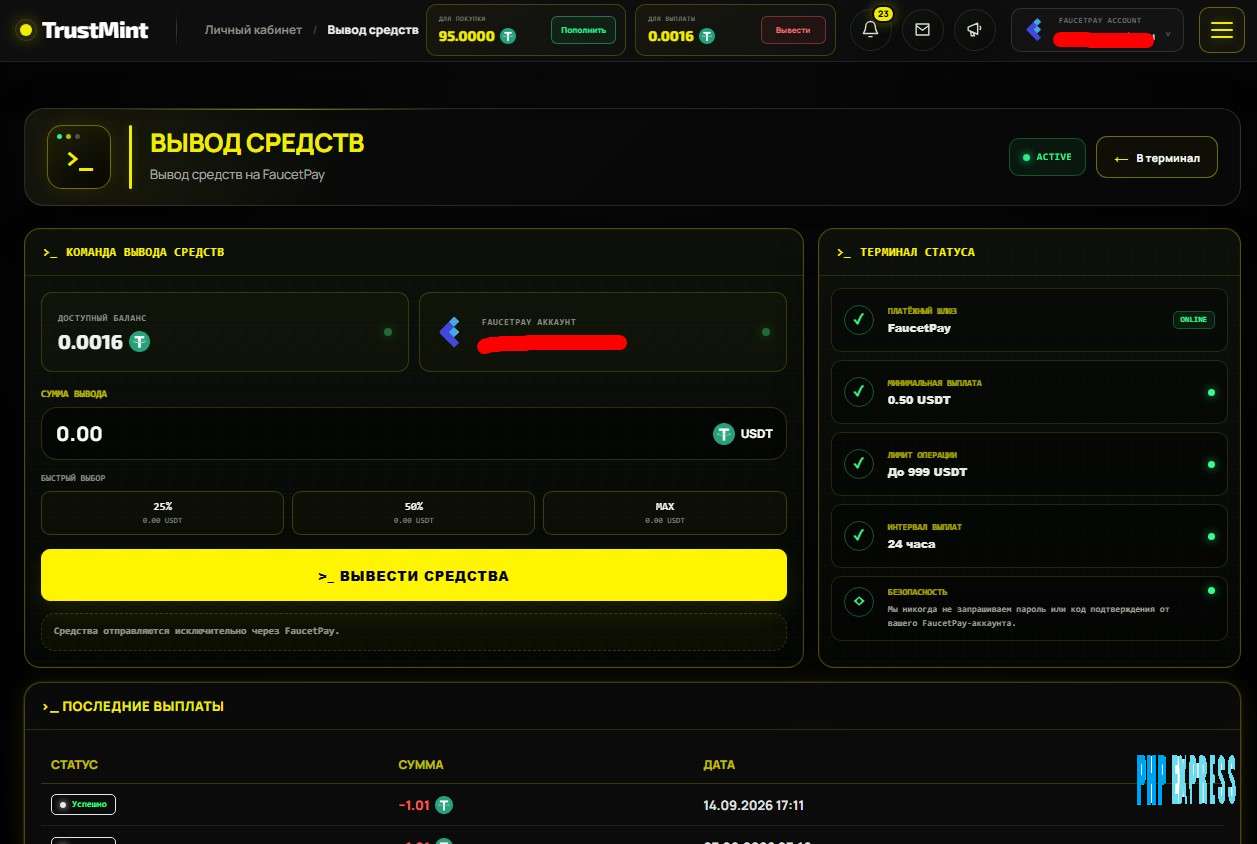The width and height of the screenshot is (1257, 844).
Task: Click the 14.09.2026 17:11 date cell
Action: [754, 805]
